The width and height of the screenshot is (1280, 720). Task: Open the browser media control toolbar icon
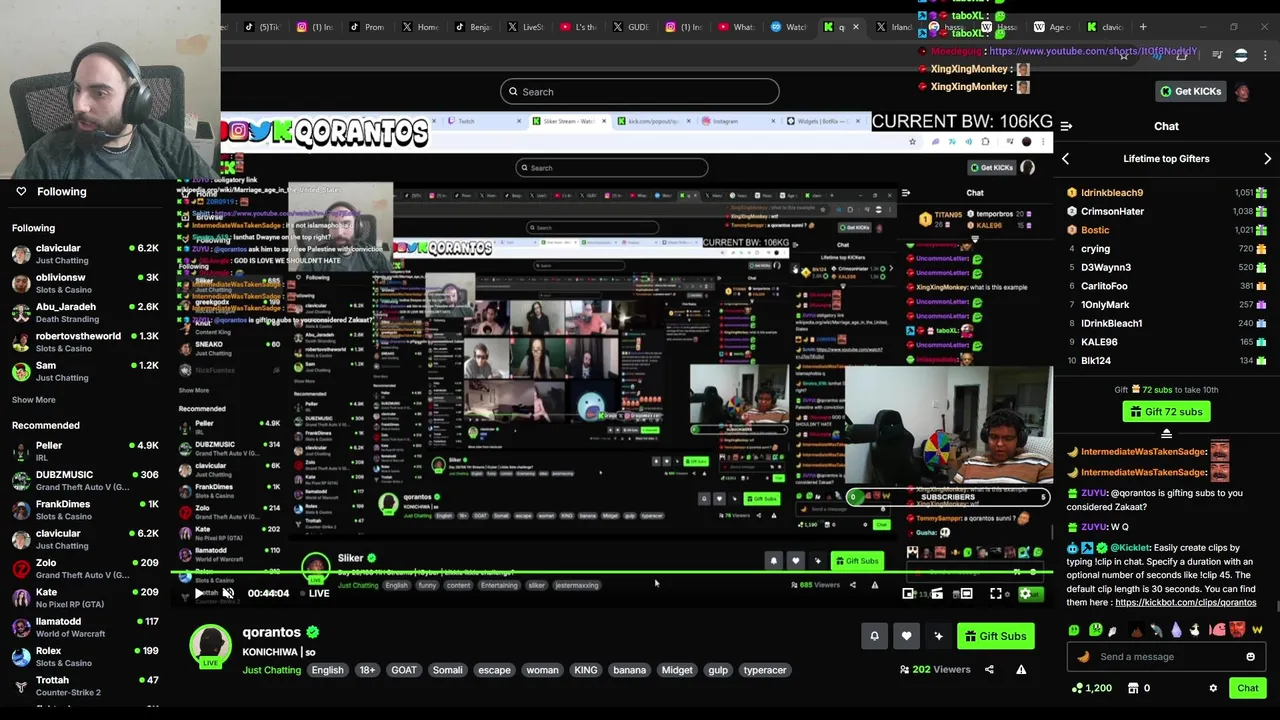[x=1217, y=55]
